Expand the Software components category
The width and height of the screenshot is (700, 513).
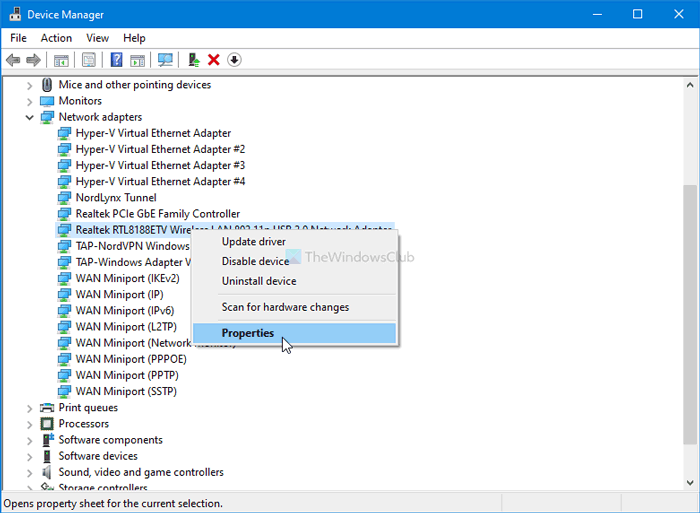tap(29, 440)
